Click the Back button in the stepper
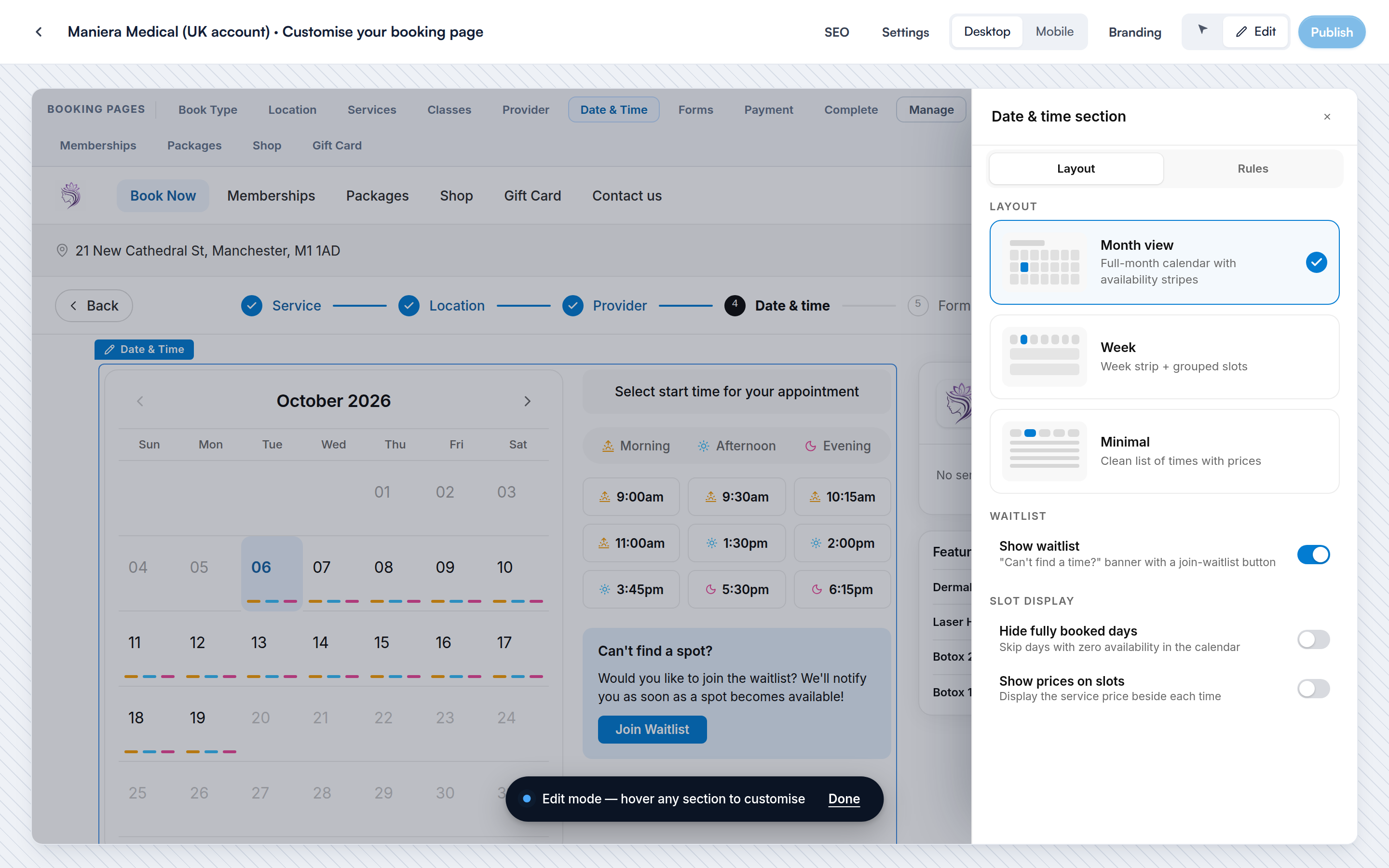The width and height of the screenshot is (1389, 868). tap(94, 305)
